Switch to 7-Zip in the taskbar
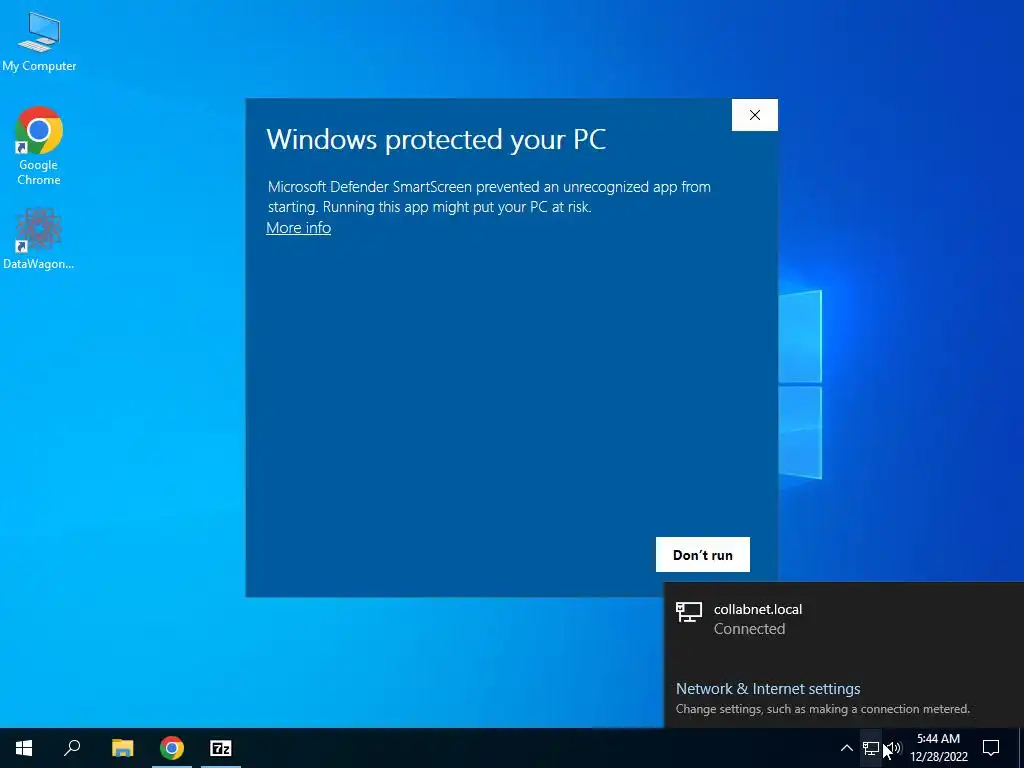Screen dimensions: 1024x768 tap(221, 748)
